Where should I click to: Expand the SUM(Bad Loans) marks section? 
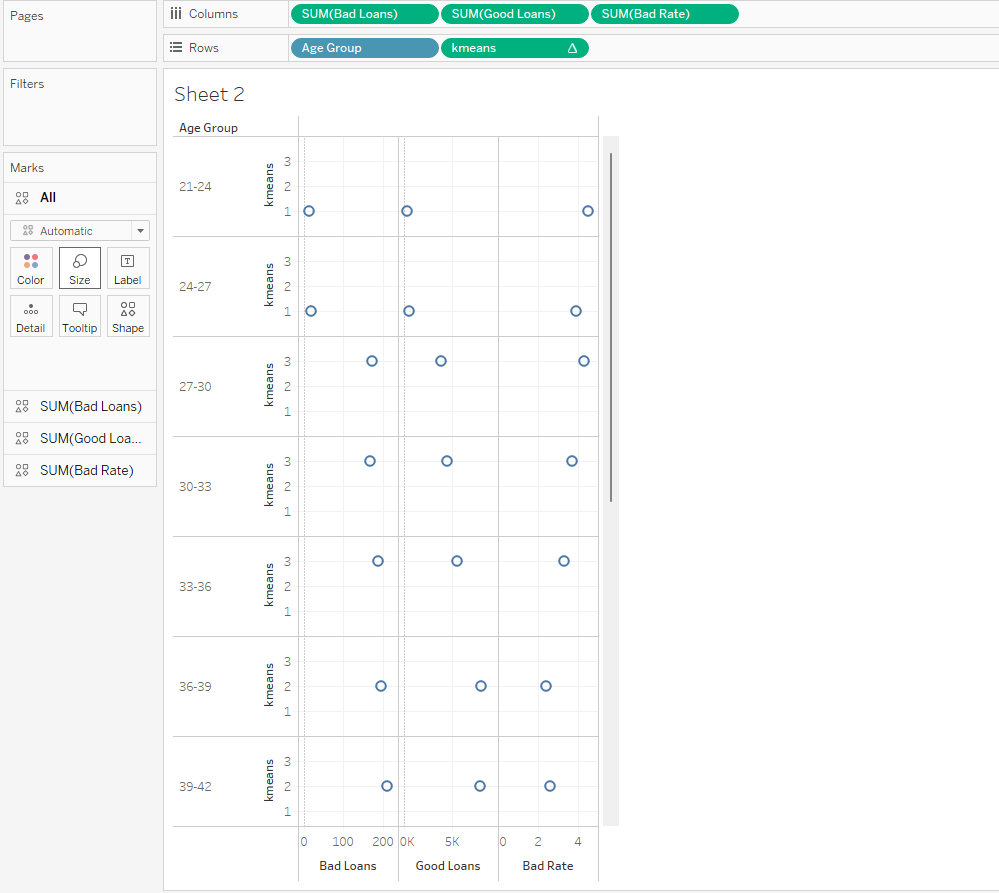pos(80,406)
